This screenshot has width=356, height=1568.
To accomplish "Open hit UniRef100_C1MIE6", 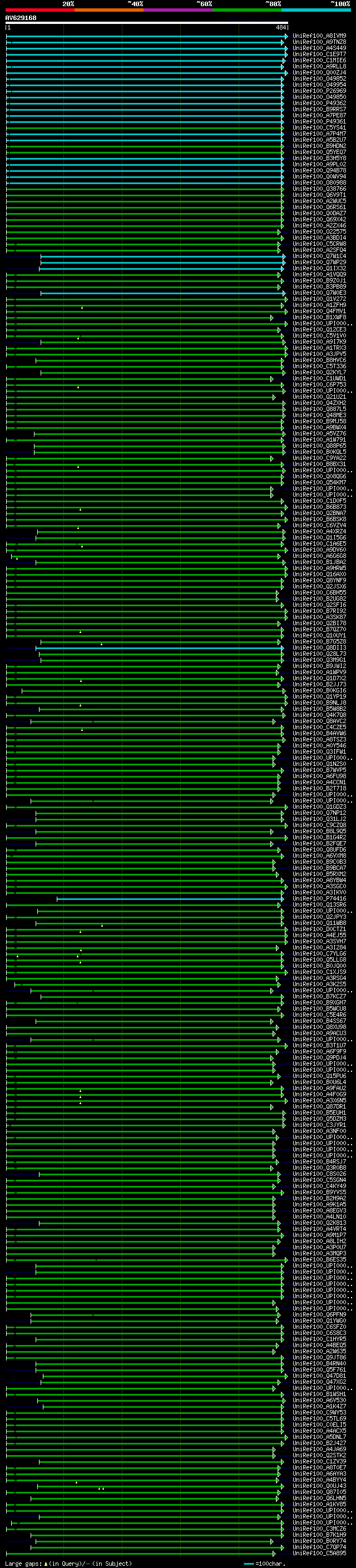I will 319,60.
